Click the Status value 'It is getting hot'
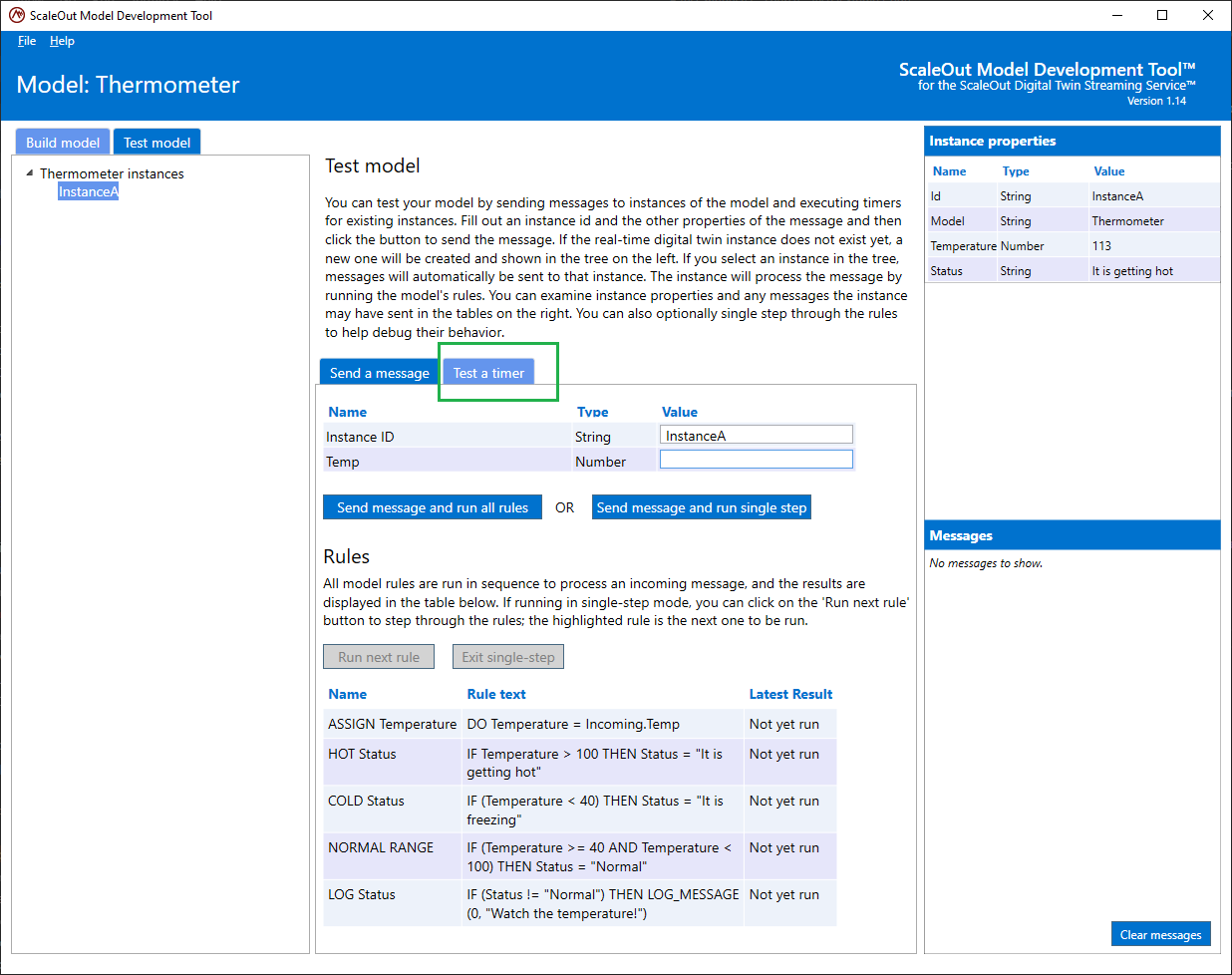 (x=1132, y=270)
